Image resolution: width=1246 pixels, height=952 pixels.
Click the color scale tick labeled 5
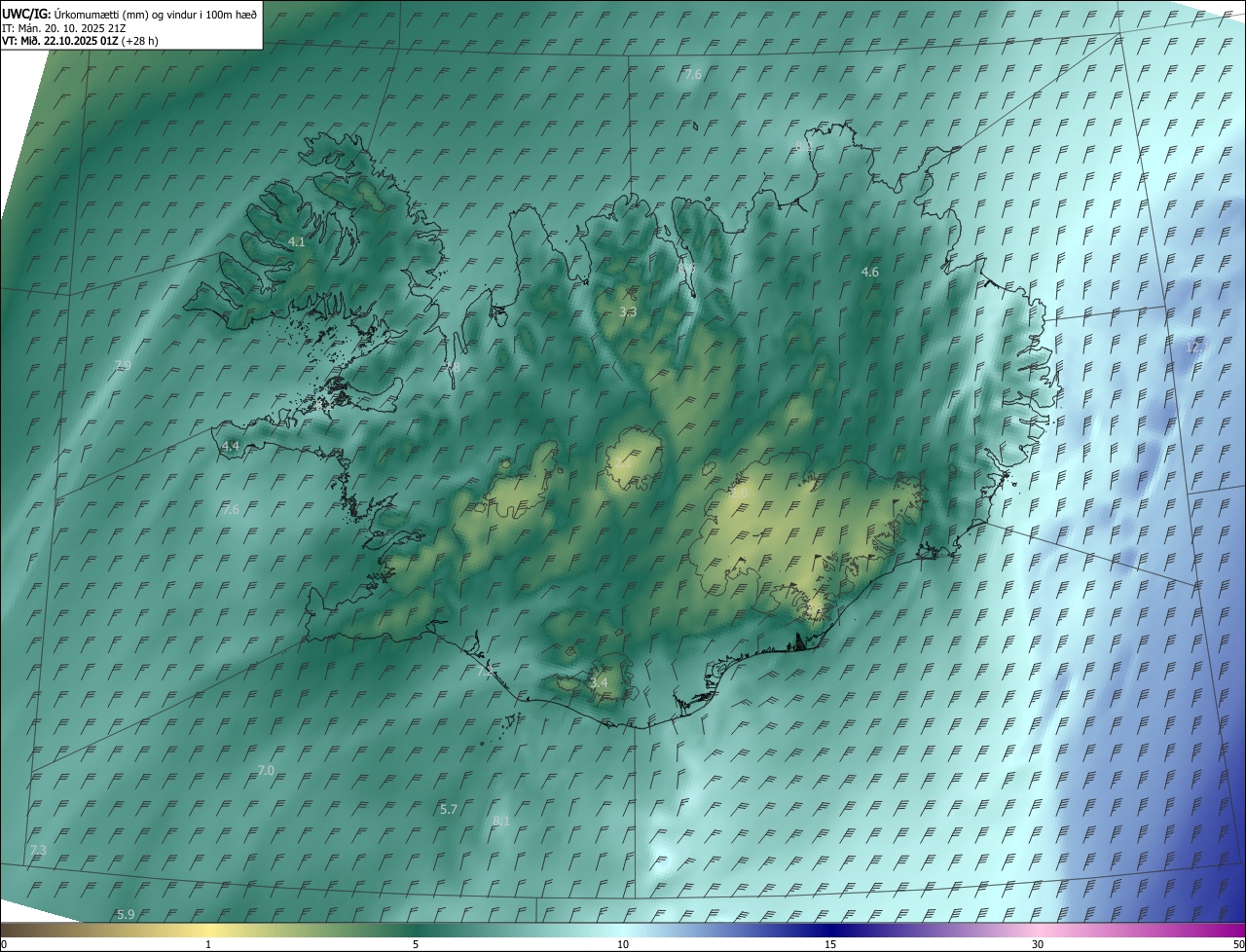pos(416,945)
